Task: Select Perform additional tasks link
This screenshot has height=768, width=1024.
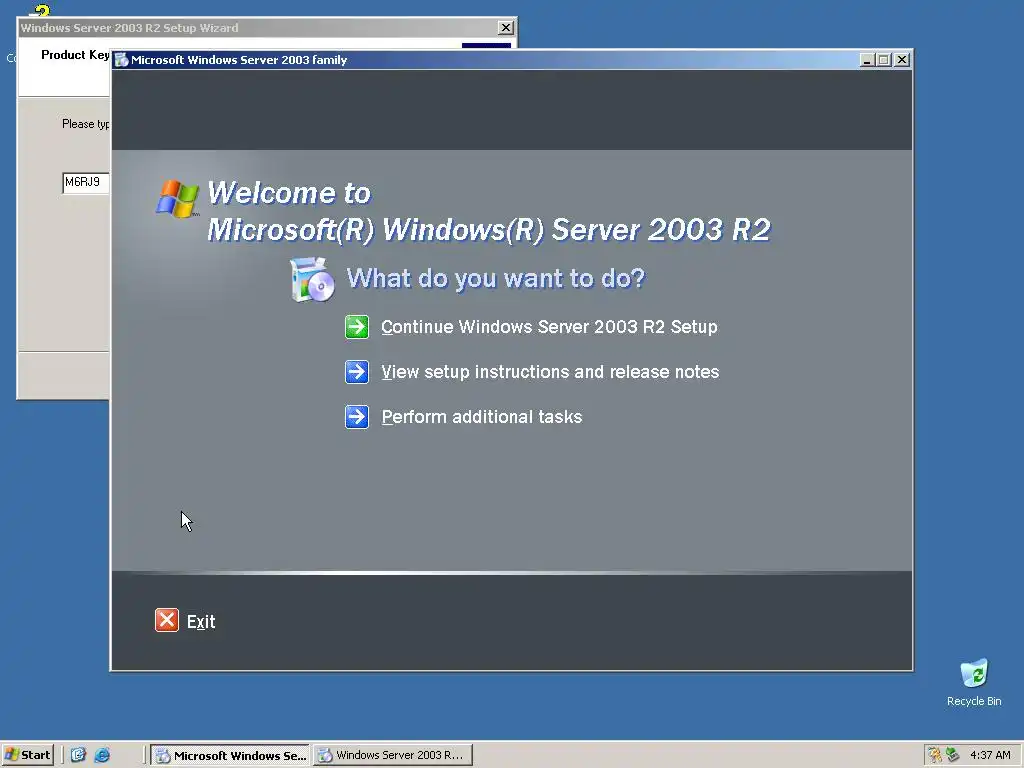Action: point(481,417)
